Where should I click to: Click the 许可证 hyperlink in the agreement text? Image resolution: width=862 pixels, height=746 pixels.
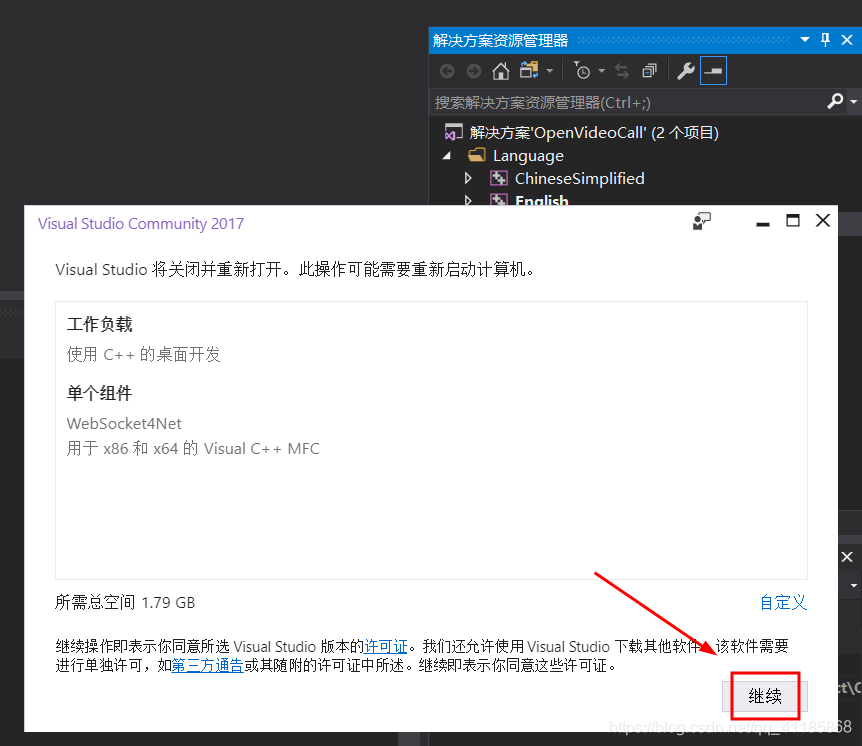386,645
